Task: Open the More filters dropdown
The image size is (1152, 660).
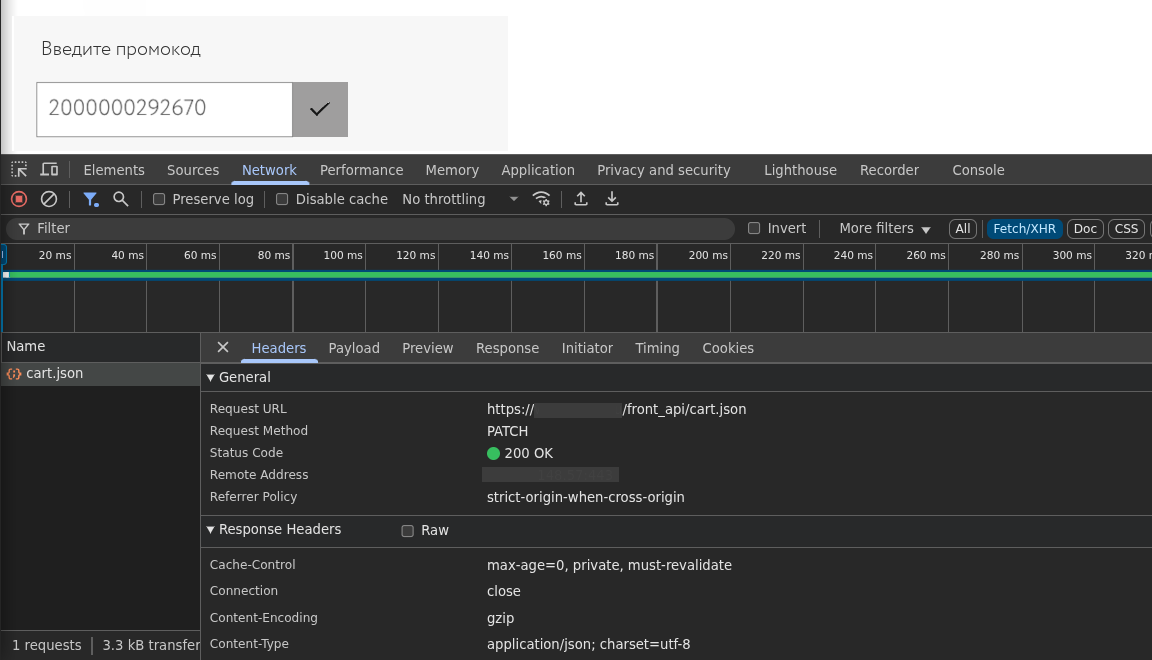Action: click(885, 229)
